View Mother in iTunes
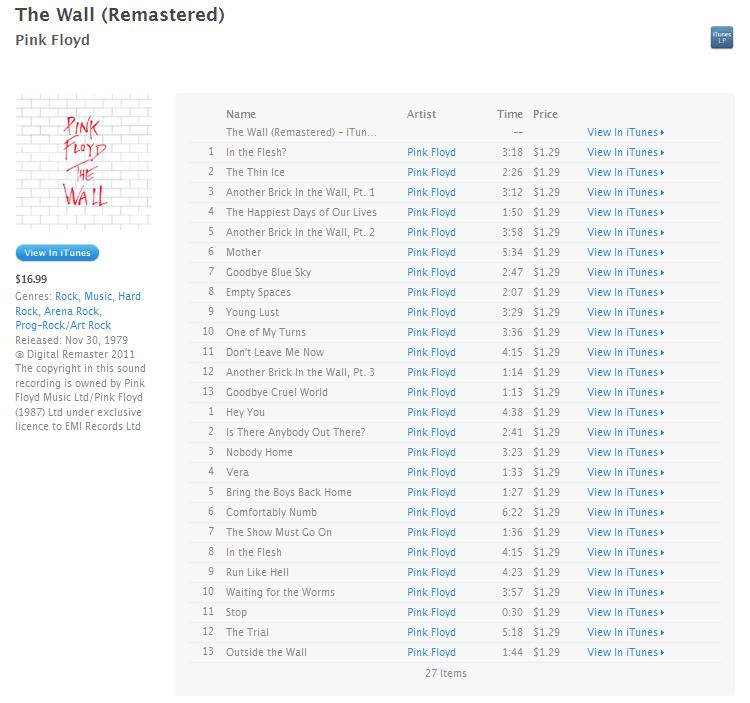Image resolution: width=750 pixels, height=703 pixels. click(625, 252)
